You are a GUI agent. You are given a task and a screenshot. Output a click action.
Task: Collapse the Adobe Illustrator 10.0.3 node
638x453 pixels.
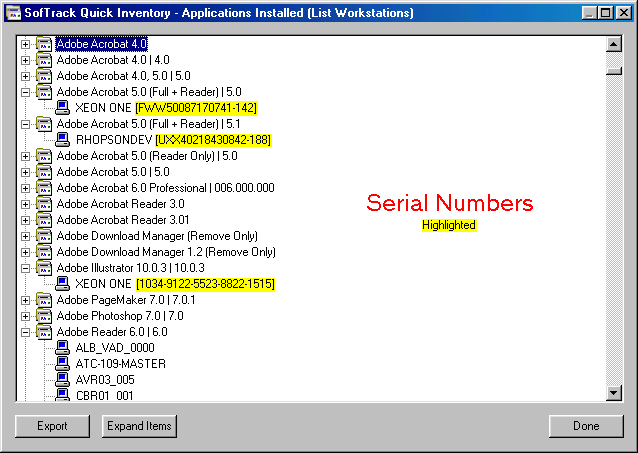[x=25, y=268]
